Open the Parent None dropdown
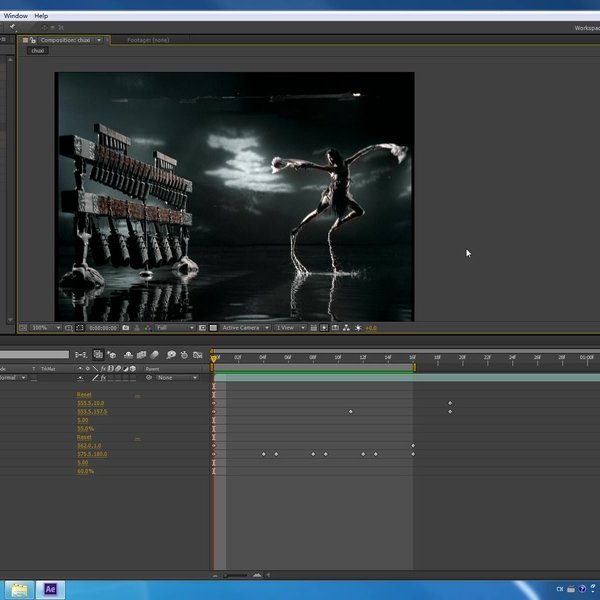Screen dimensions: 600x600 (177, 378)
